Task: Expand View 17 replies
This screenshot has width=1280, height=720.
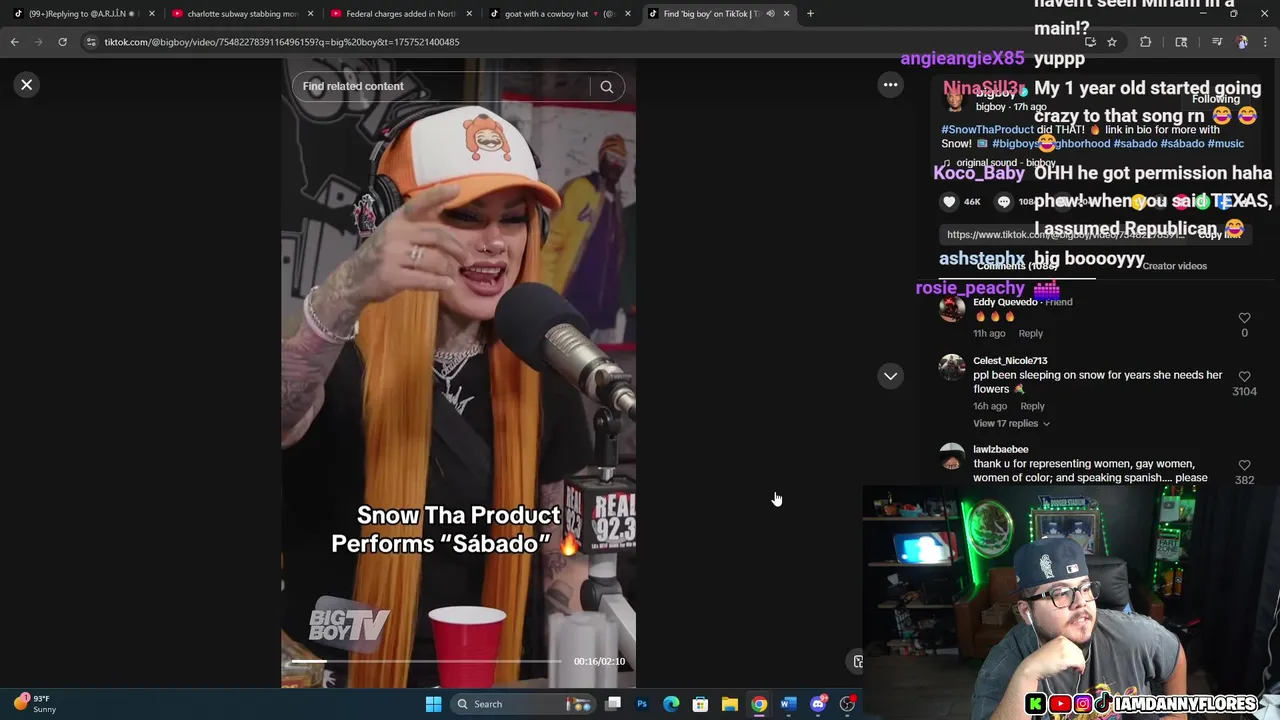Action: coord(1011,424)
